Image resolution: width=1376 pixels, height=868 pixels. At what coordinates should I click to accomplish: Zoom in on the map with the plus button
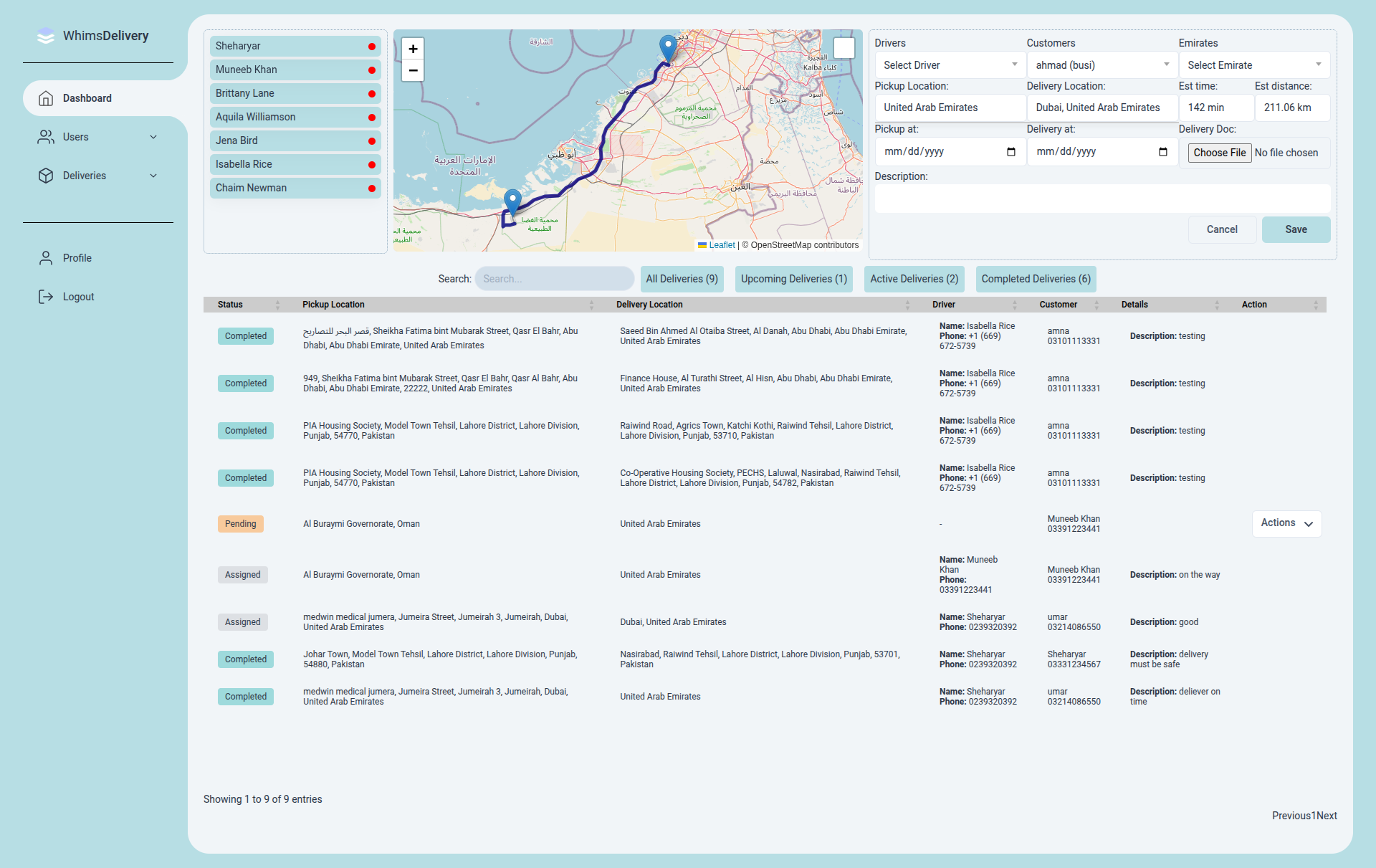tap(413, 49)
